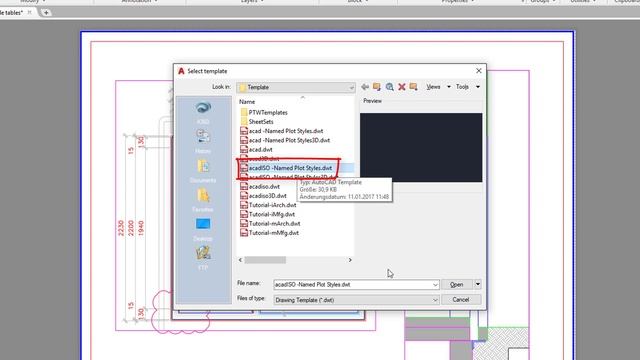Click the horizontal scrollbar thumb in file list
Viewport: 640px width, 360px height.
click(265, 260)
